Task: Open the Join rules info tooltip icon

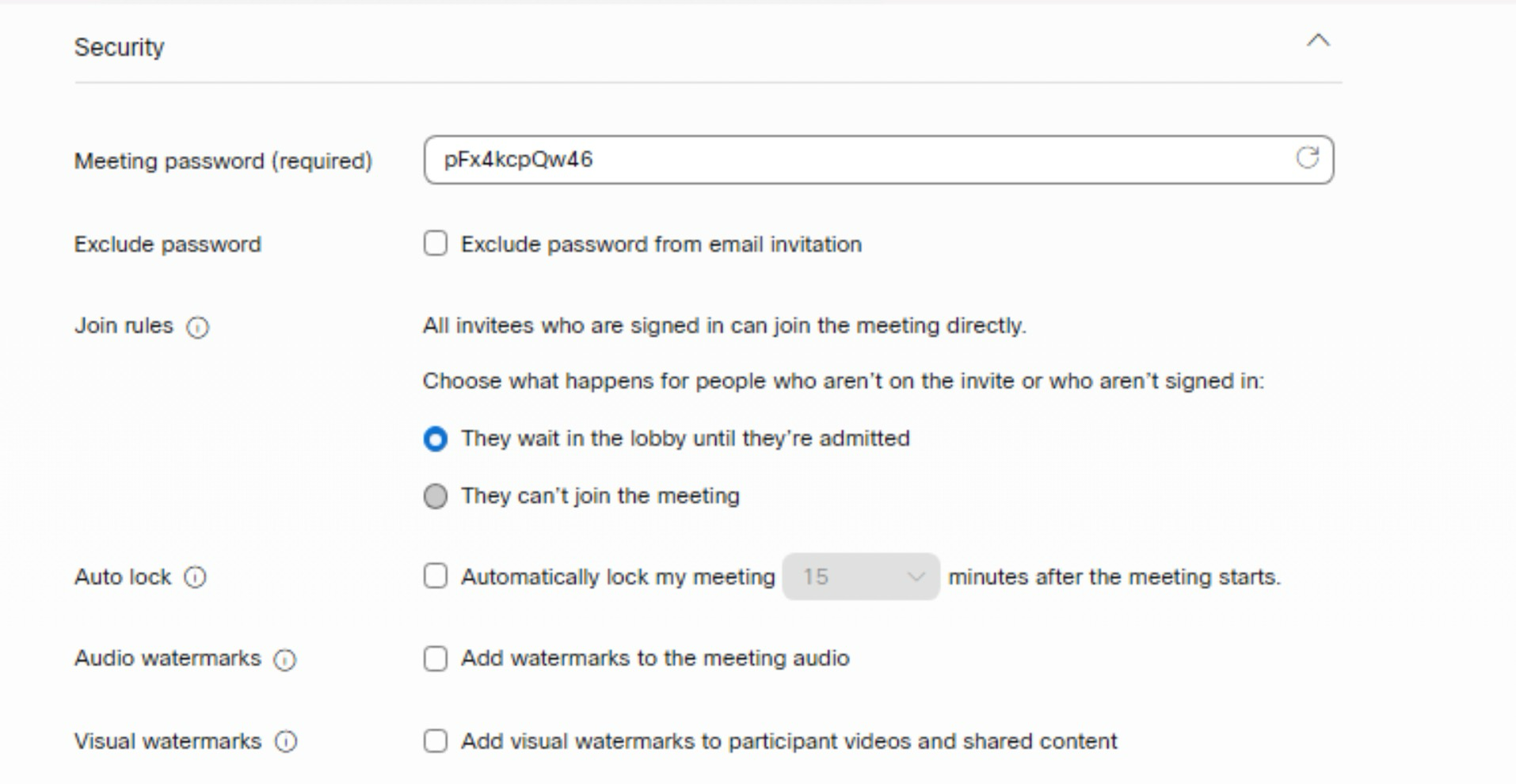Action: point(197,327)
